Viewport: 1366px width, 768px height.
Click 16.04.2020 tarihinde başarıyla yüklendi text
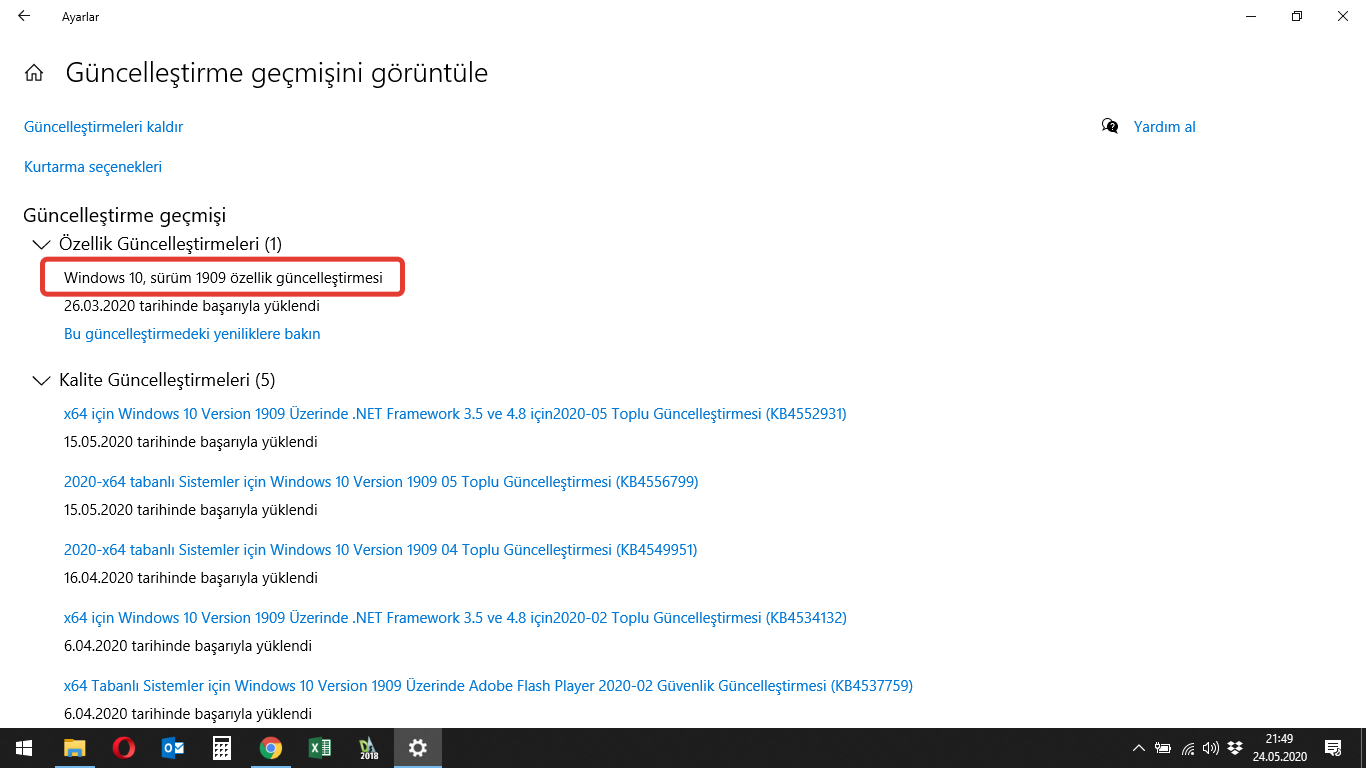pos(191,578)
